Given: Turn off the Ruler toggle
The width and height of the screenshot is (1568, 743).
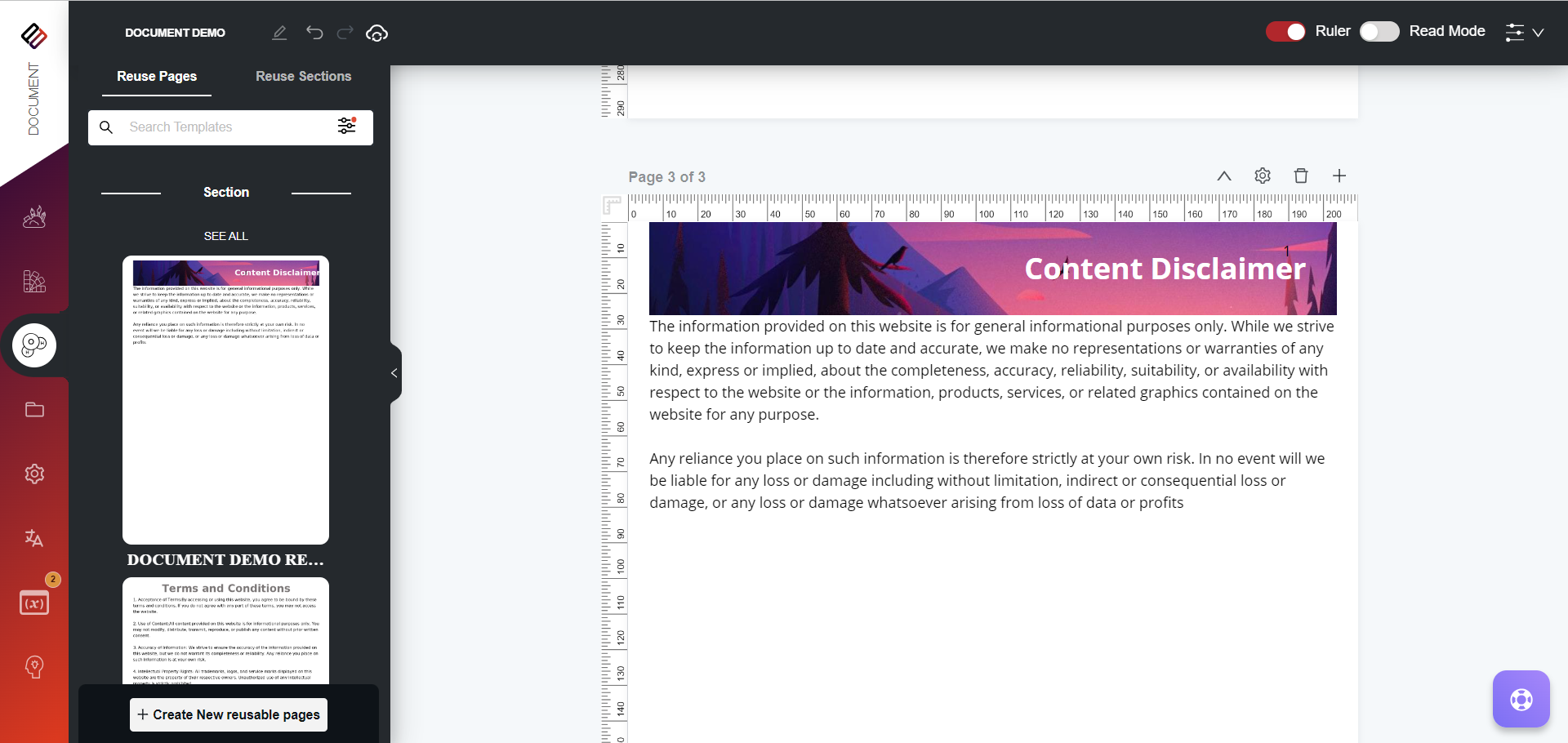Looking at the screenshot, I should pyautogui.click(x=1285, y=31).
